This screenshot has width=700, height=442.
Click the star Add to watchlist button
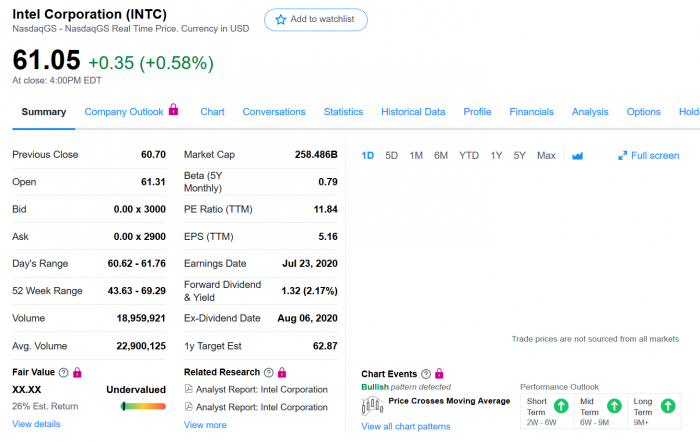click(315, 20)
